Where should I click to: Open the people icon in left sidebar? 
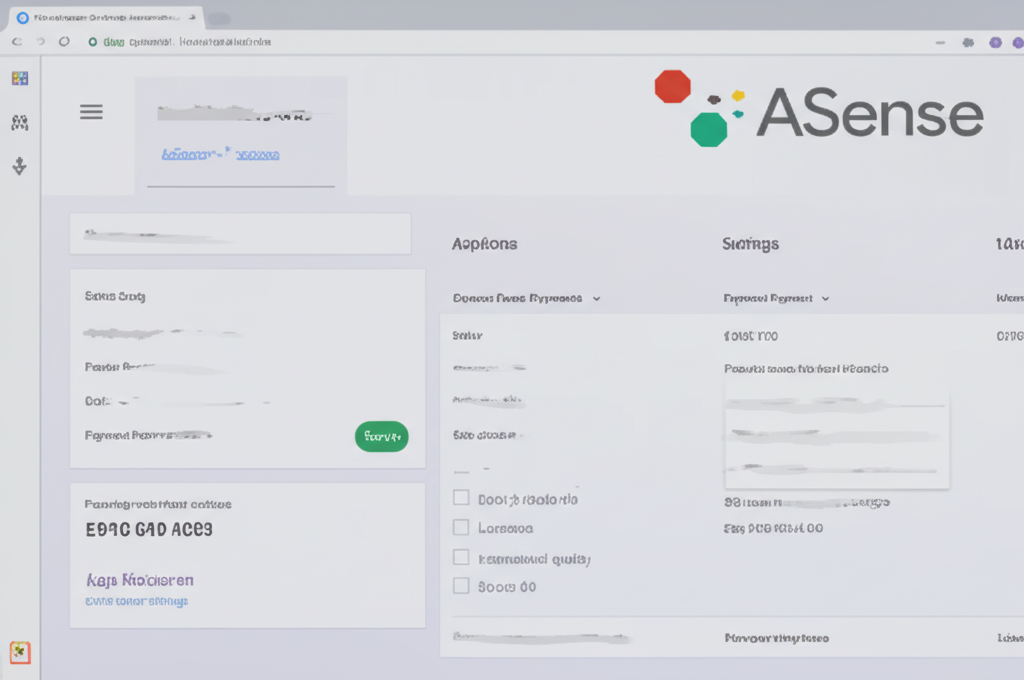[20, 122]
